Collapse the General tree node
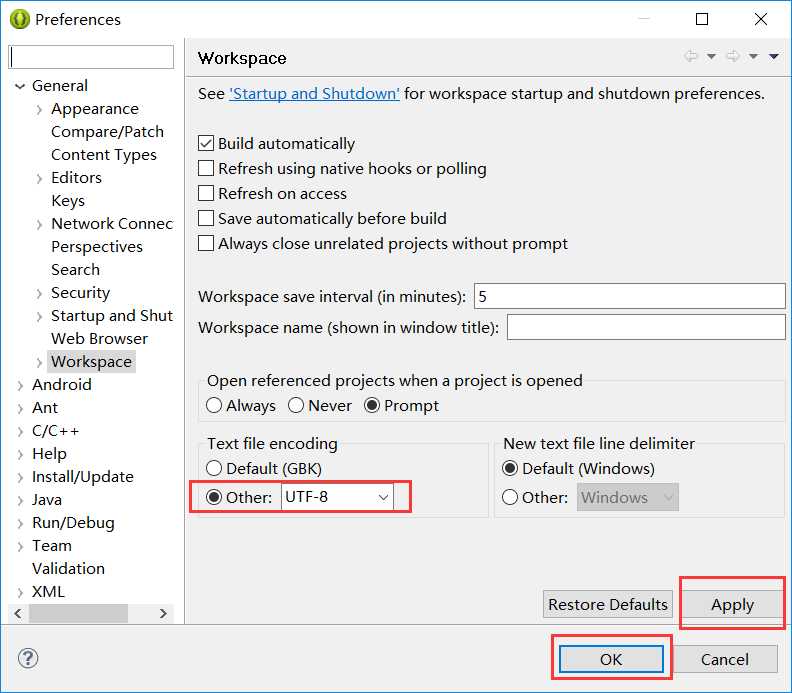 coord(20,86)
